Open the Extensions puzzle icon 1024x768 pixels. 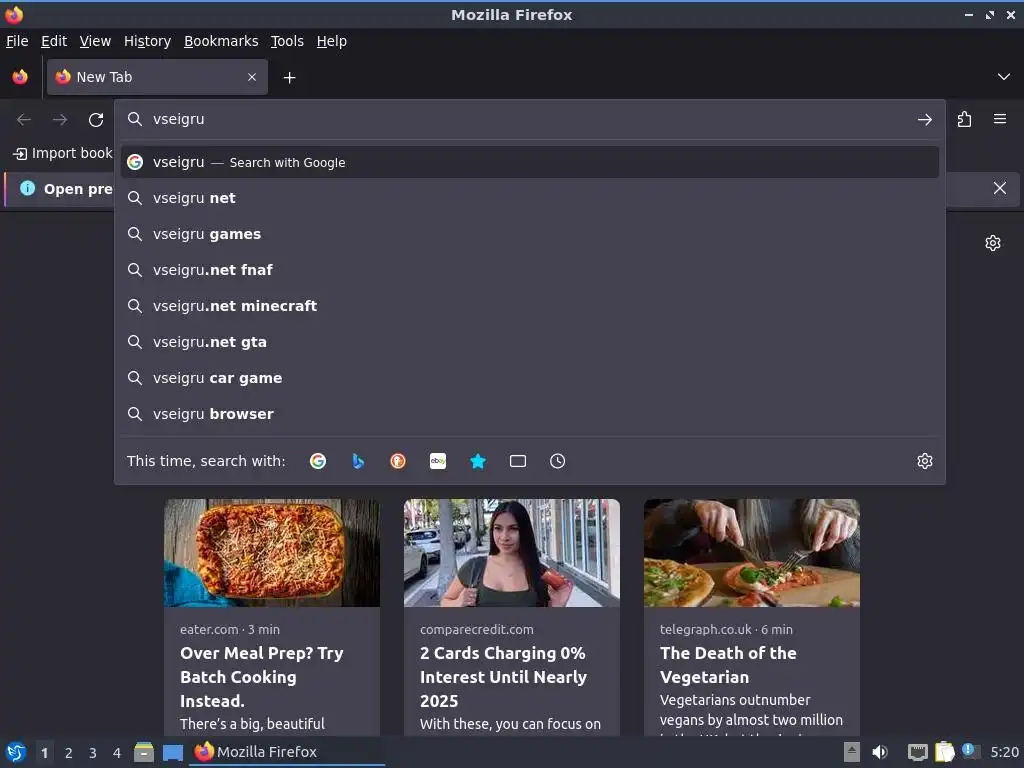[x=965, y=119]
